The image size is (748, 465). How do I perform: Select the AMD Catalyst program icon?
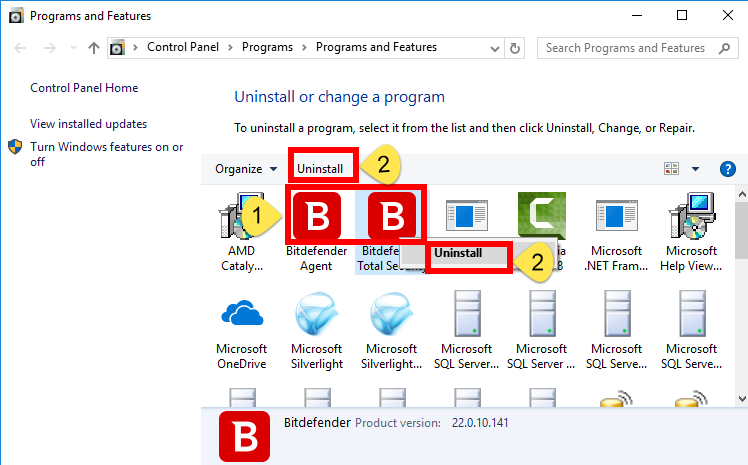(241, 216)
